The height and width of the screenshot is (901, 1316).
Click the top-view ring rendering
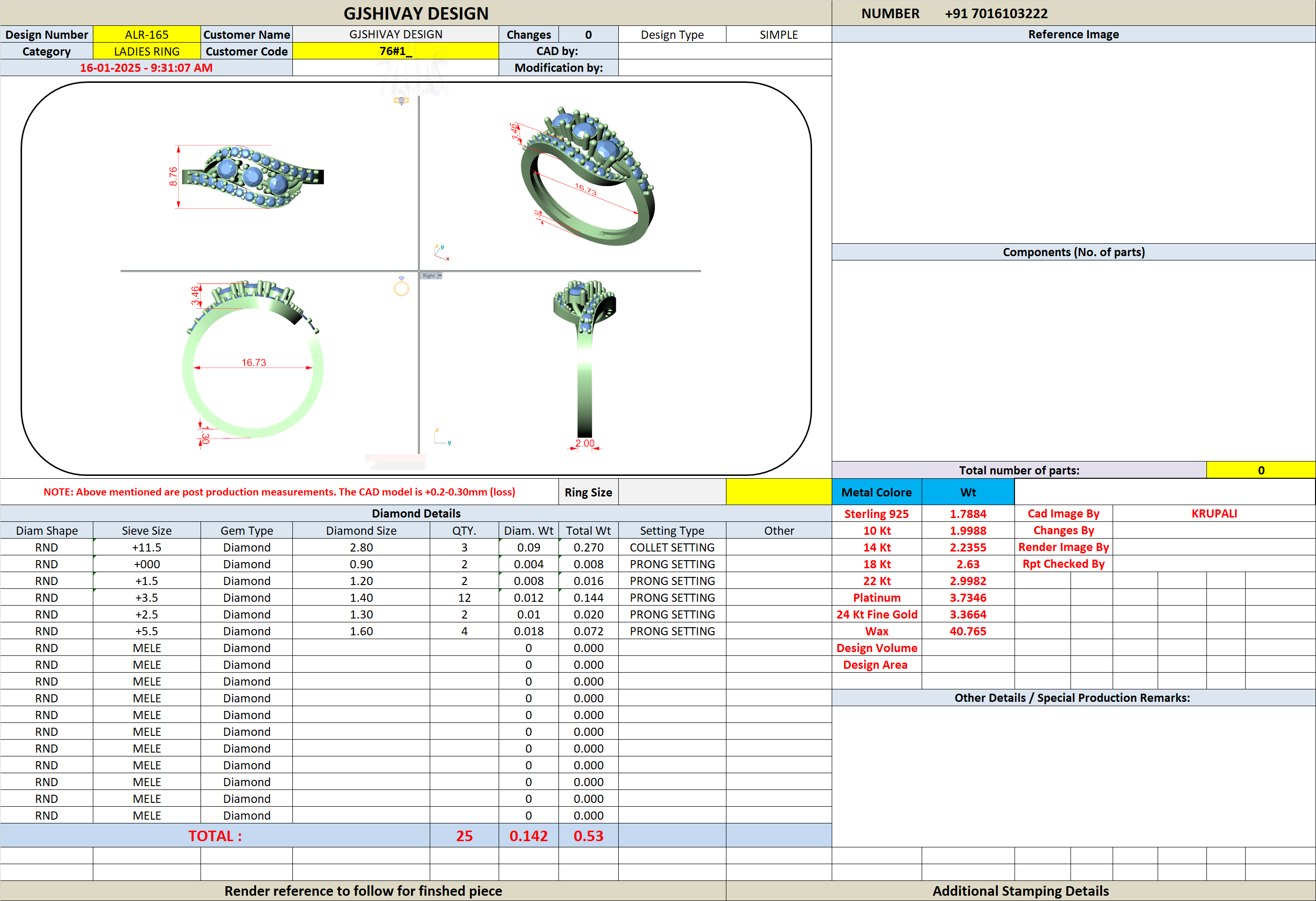pyautogui.click(x=253, y=177)
